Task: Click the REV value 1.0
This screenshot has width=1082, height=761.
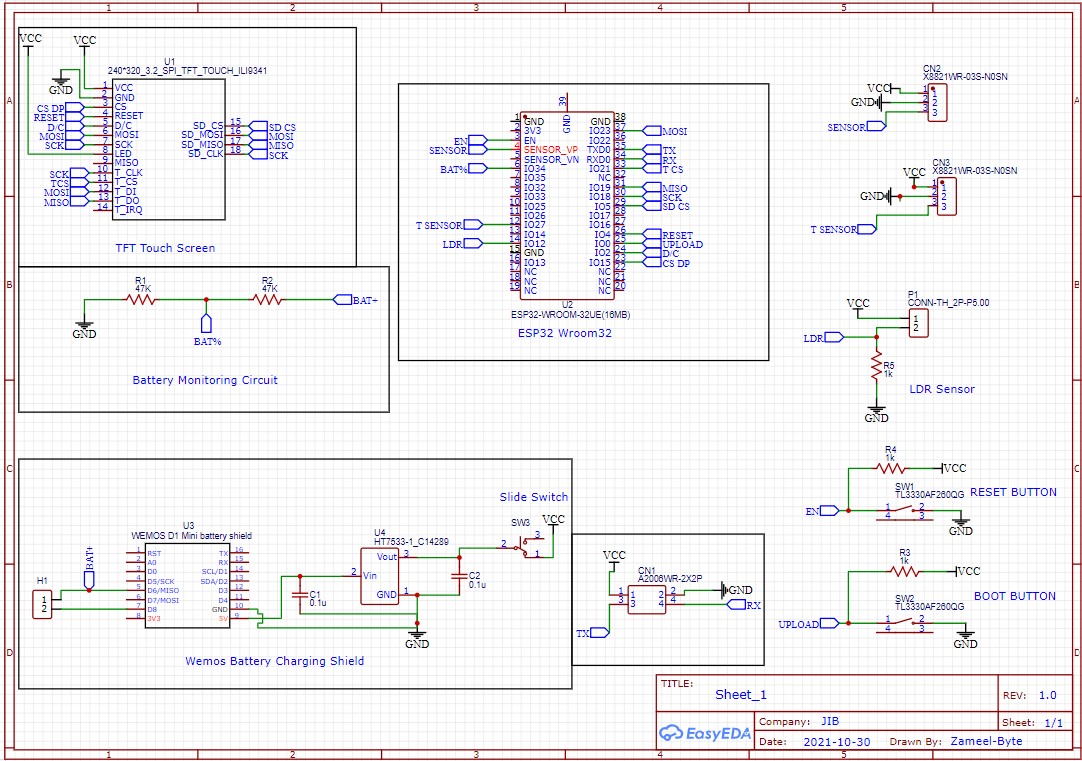Action: click(1047, 695)
